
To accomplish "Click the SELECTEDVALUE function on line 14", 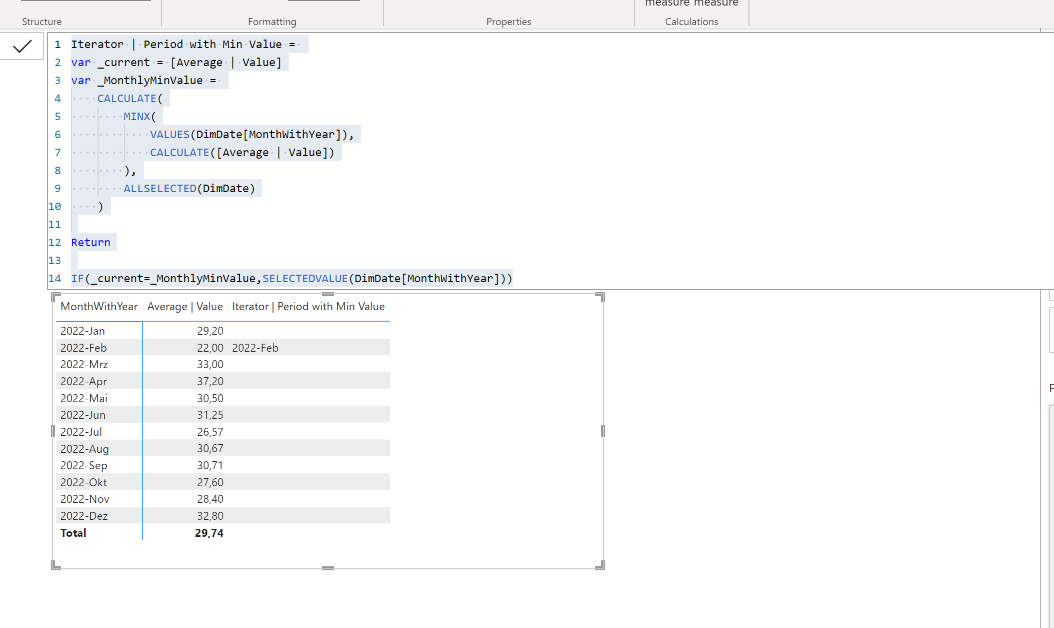I will [x=305, y=278].
